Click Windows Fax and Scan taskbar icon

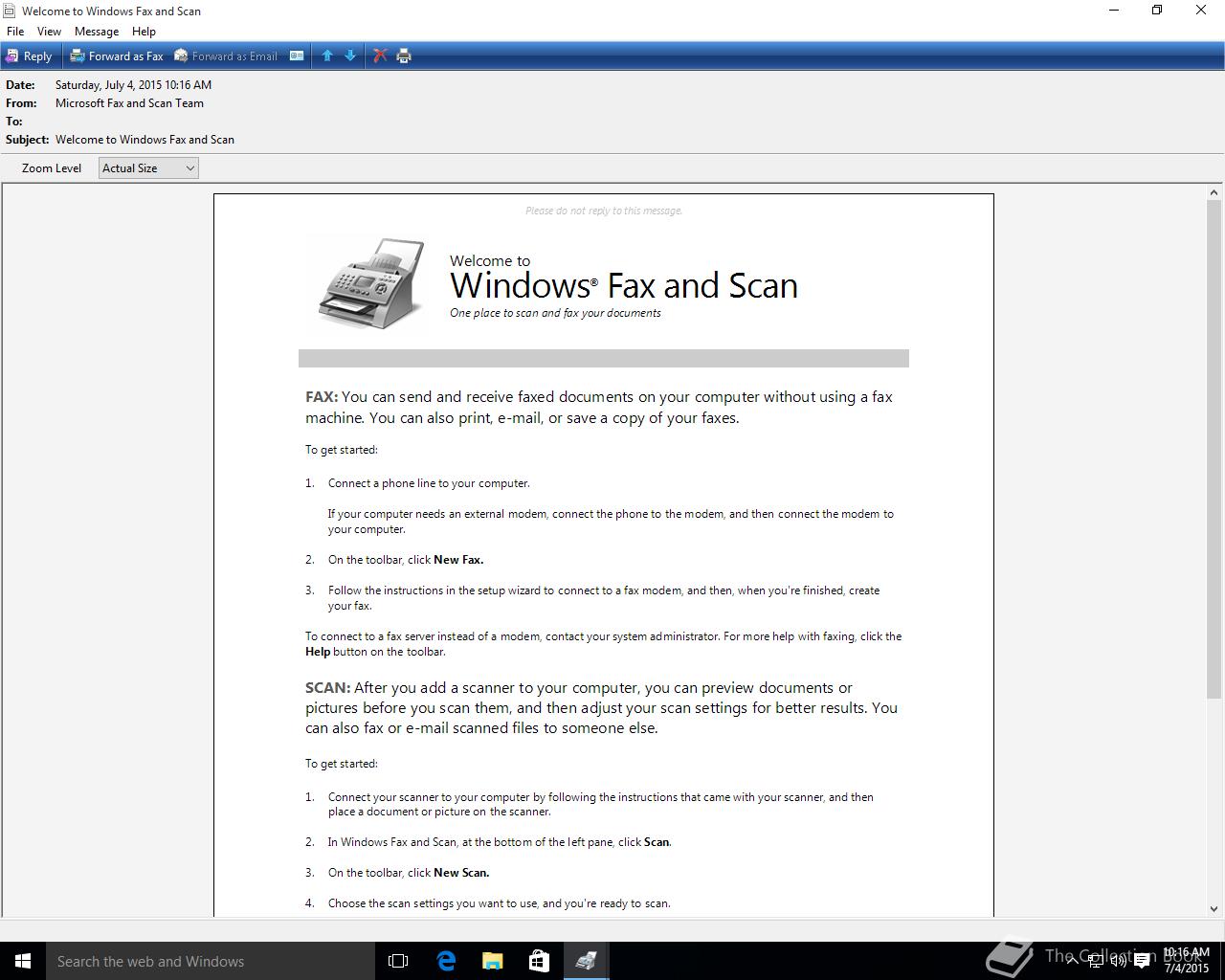click(587, 961)
